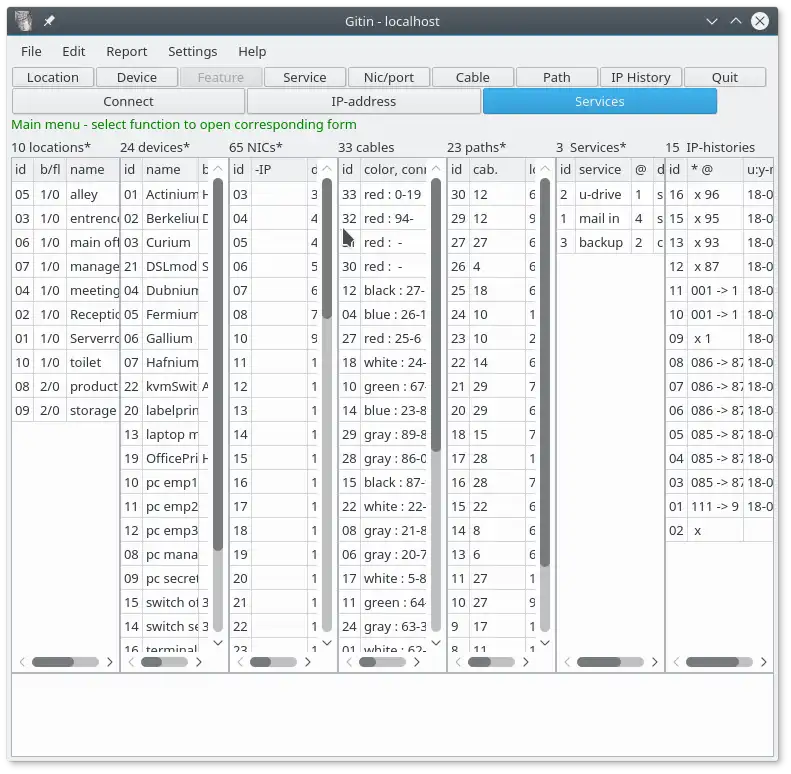791x774 pixels.
Task: Select cable row 'green : 67'
Action: click(x=383, y=387)
